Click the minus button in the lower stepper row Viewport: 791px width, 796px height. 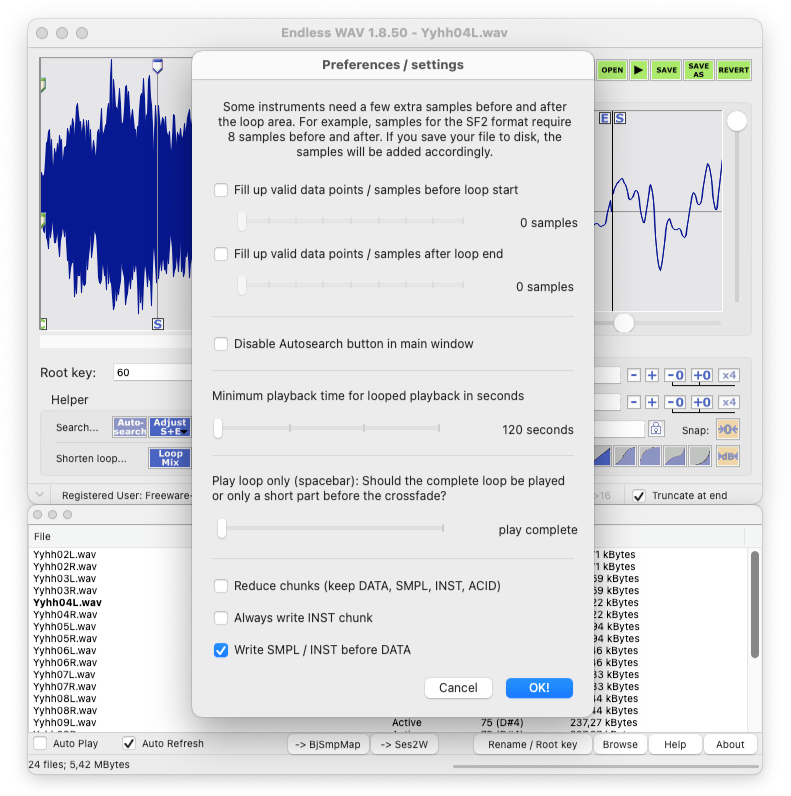pos(634,402)
